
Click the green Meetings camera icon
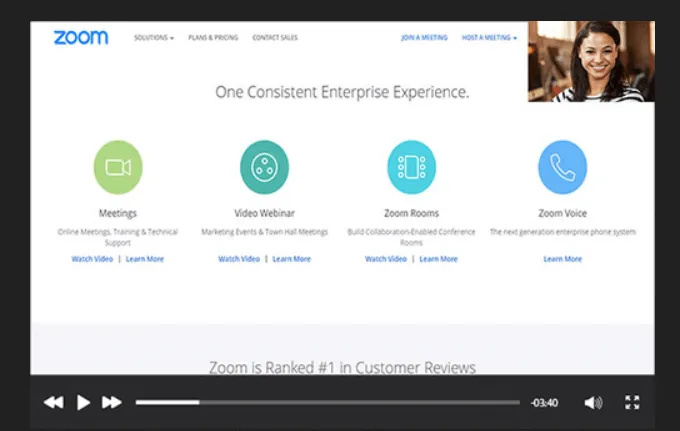[118, 167]
